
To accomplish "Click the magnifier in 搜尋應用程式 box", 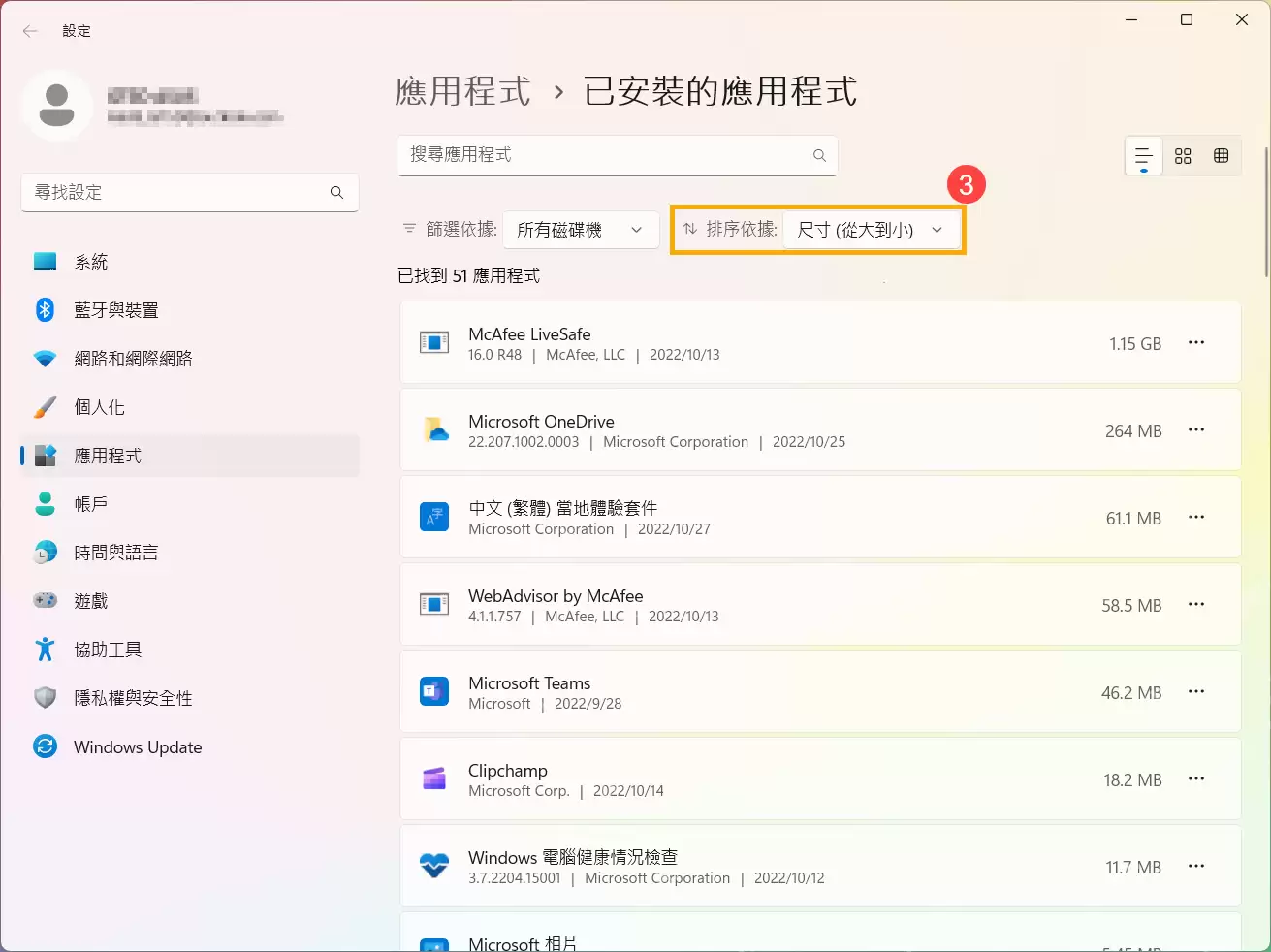I will click(819, 155).
